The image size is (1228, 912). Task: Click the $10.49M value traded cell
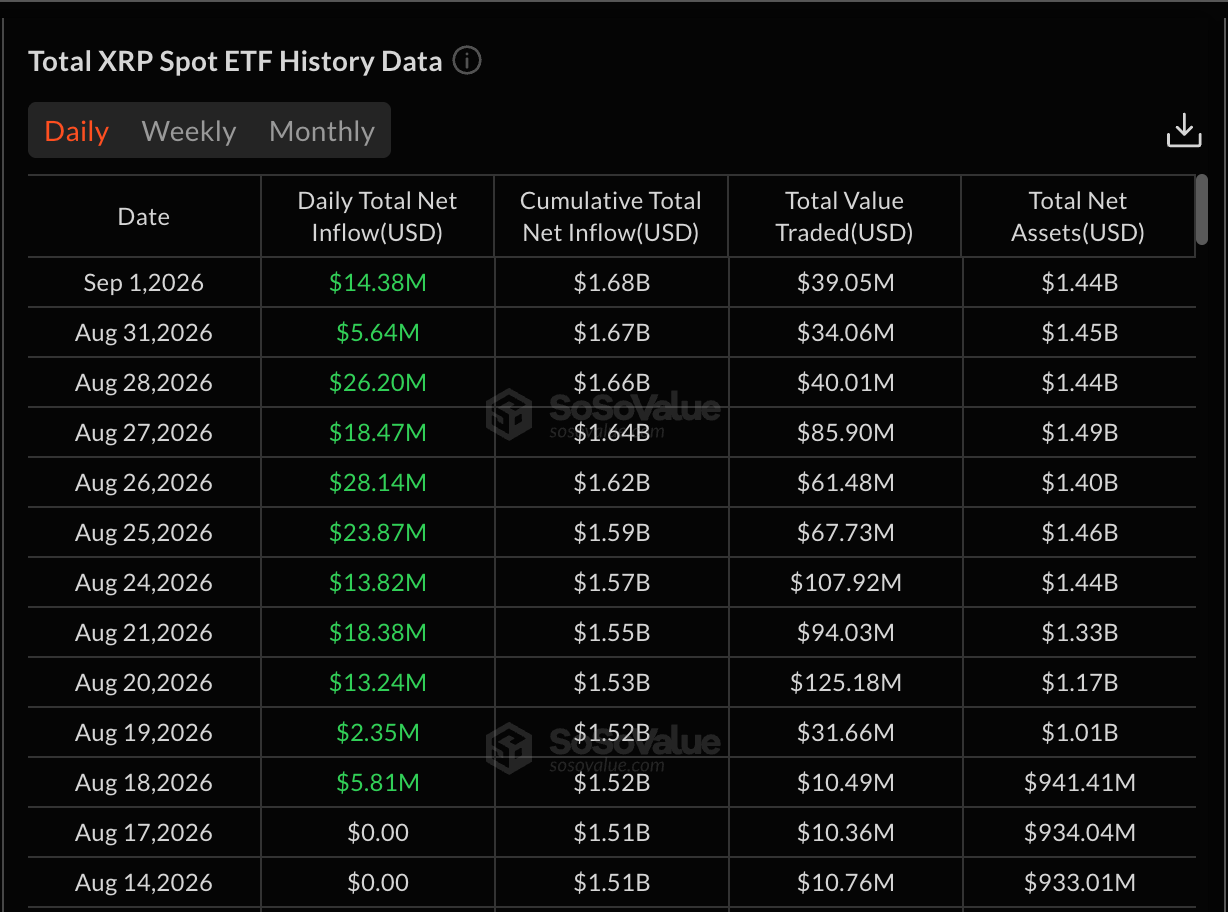[x=846, y=783]
